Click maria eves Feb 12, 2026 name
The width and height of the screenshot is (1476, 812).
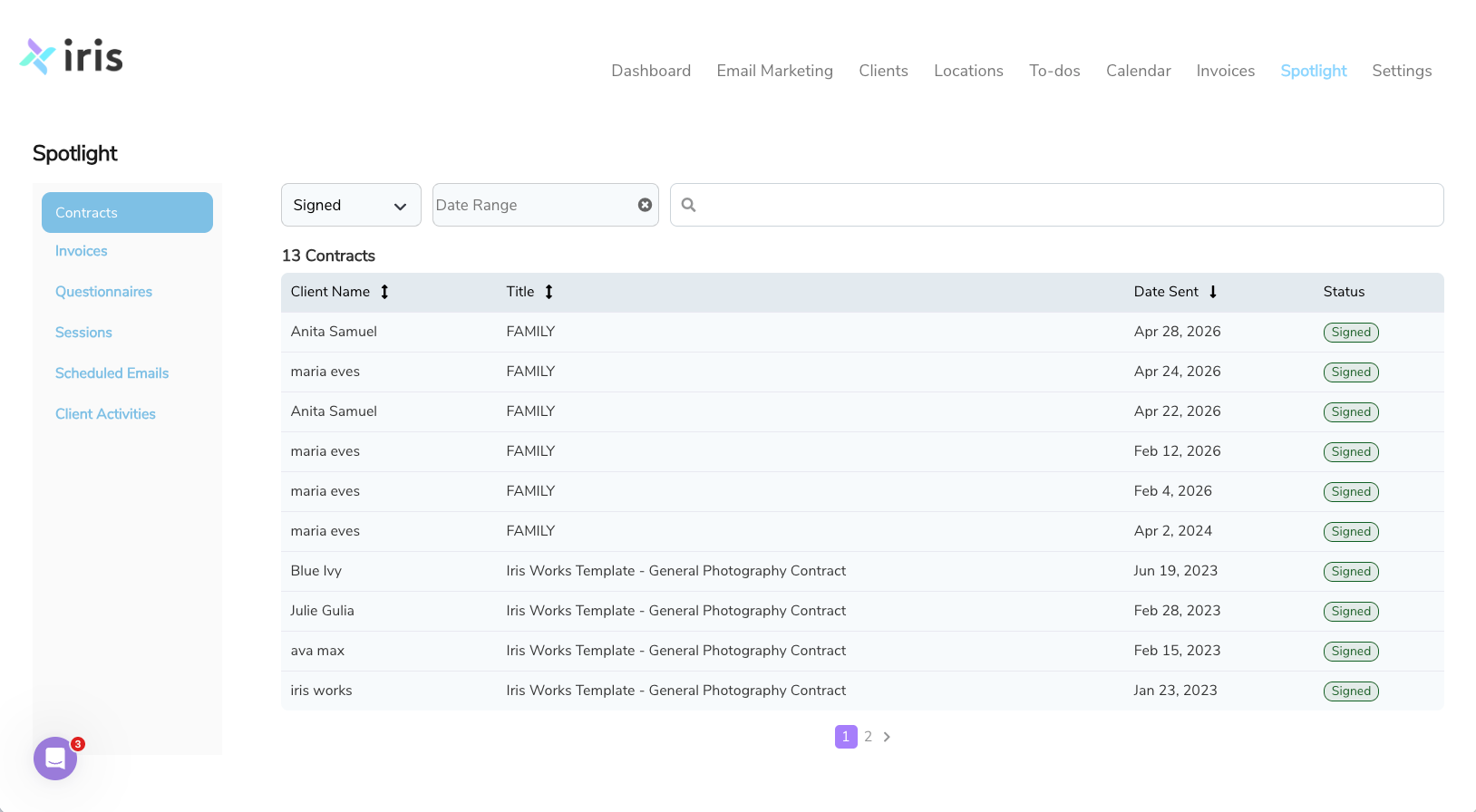click(x=325, y=451)
